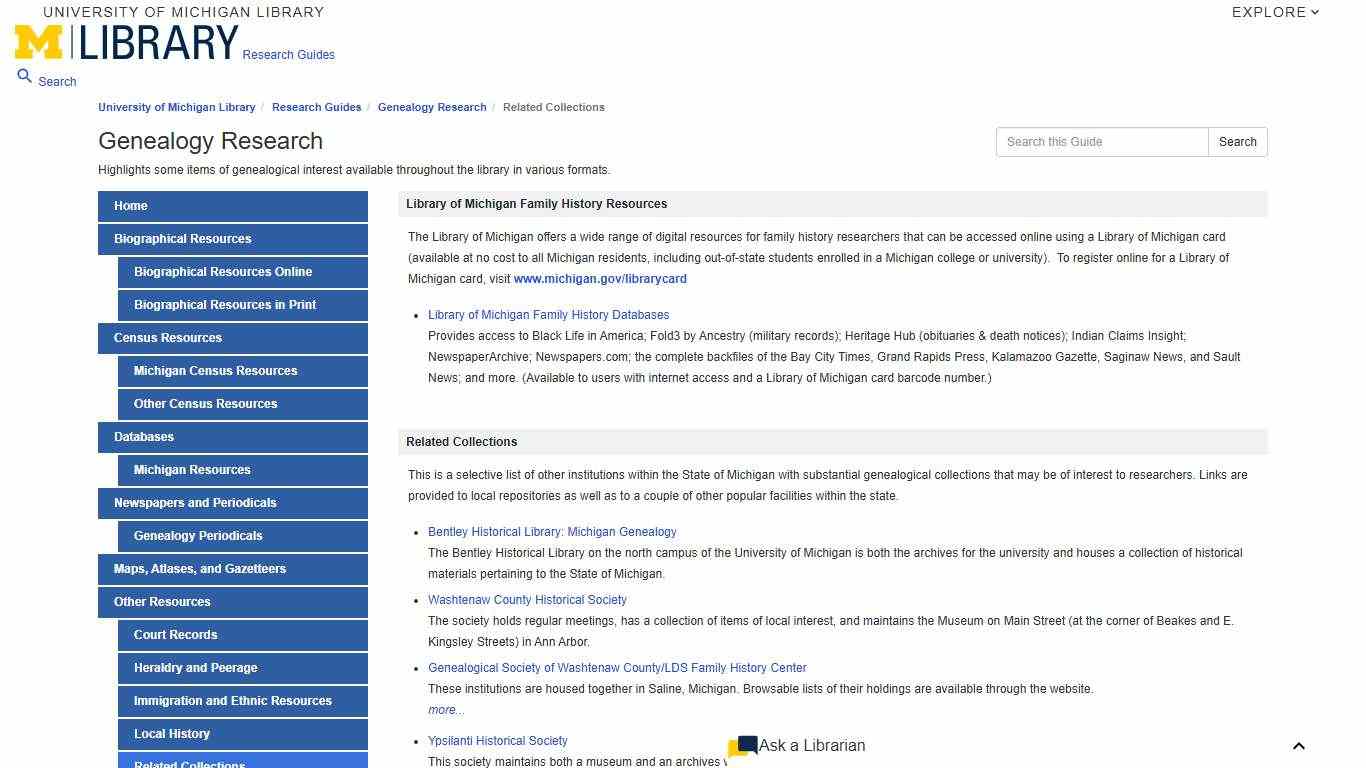Open Michigan Census Resources page

[216, 371]
